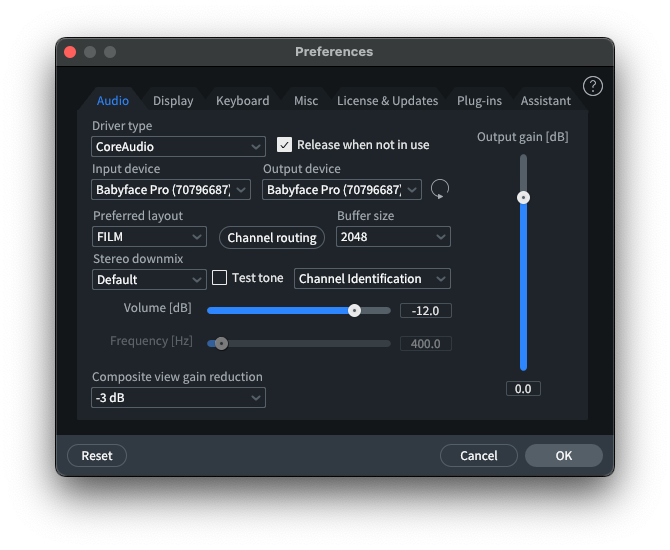Confirm with the OK button

click(x=564, y=456)
